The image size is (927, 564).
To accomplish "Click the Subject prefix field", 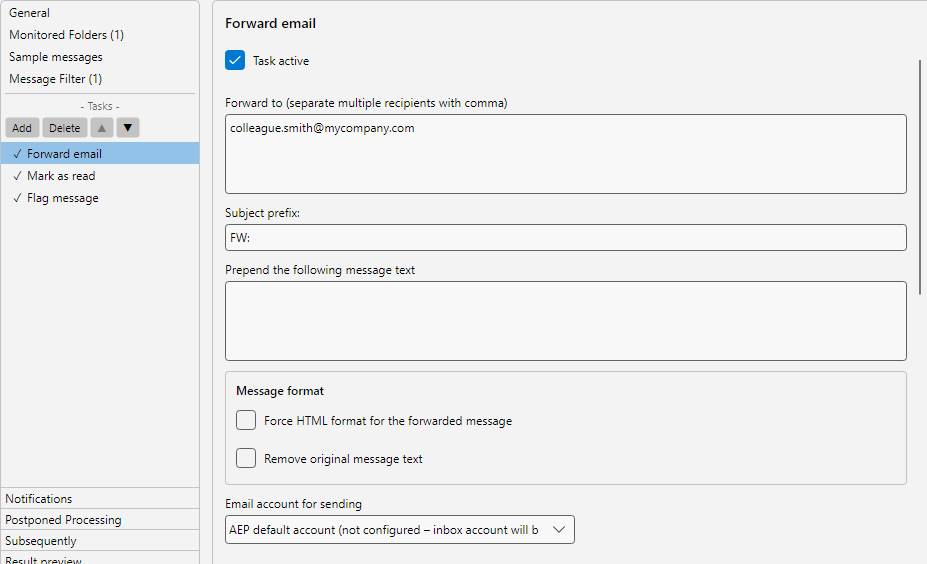I will [x=566, y=238].
